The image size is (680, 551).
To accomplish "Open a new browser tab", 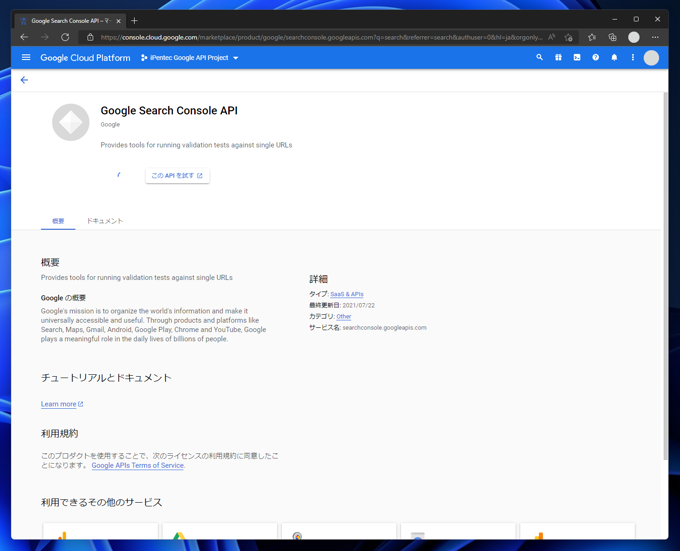I will tap(134, 20).
